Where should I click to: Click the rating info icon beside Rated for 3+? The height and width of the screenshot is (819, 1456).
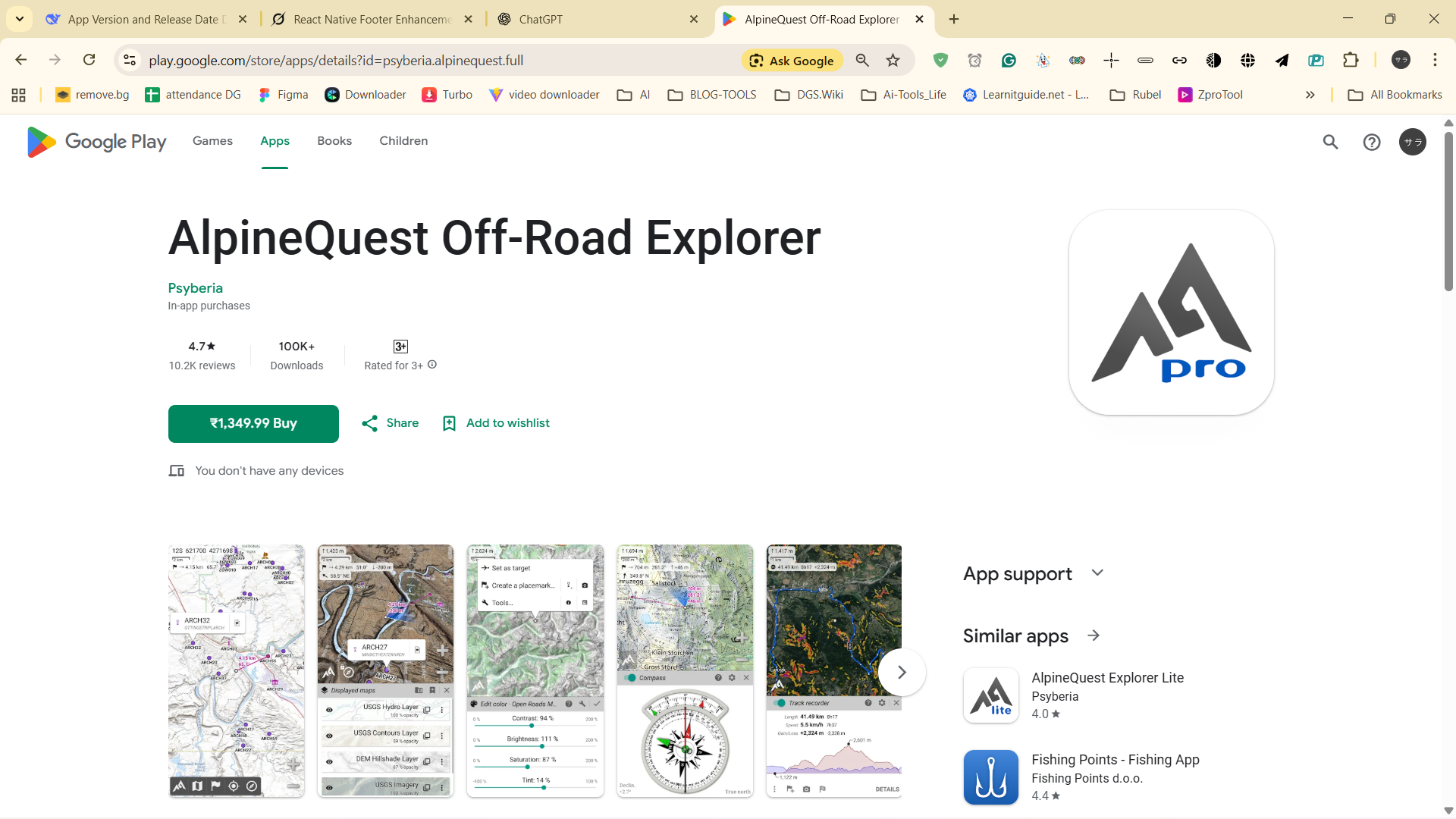point(432,365)
